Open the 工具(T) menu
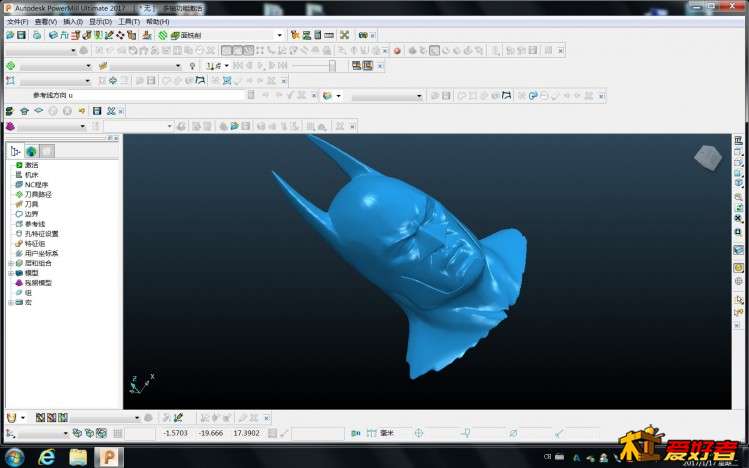This screenshot has width=749, height=468. coord(129,22)
